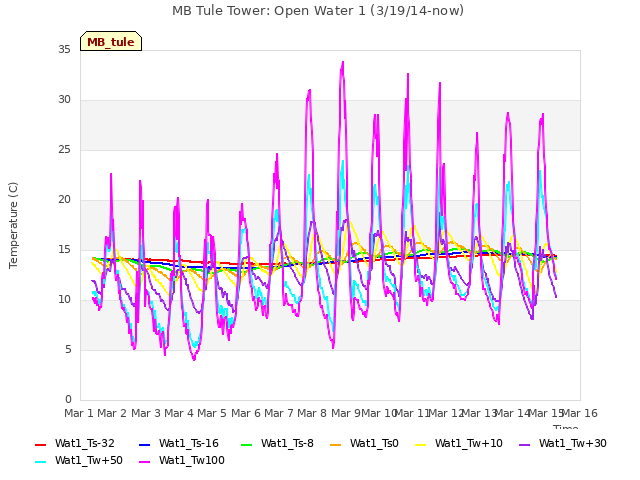Click the 15 y-axis tick label
Screen dimensions: 640x480
click(64, 250)
